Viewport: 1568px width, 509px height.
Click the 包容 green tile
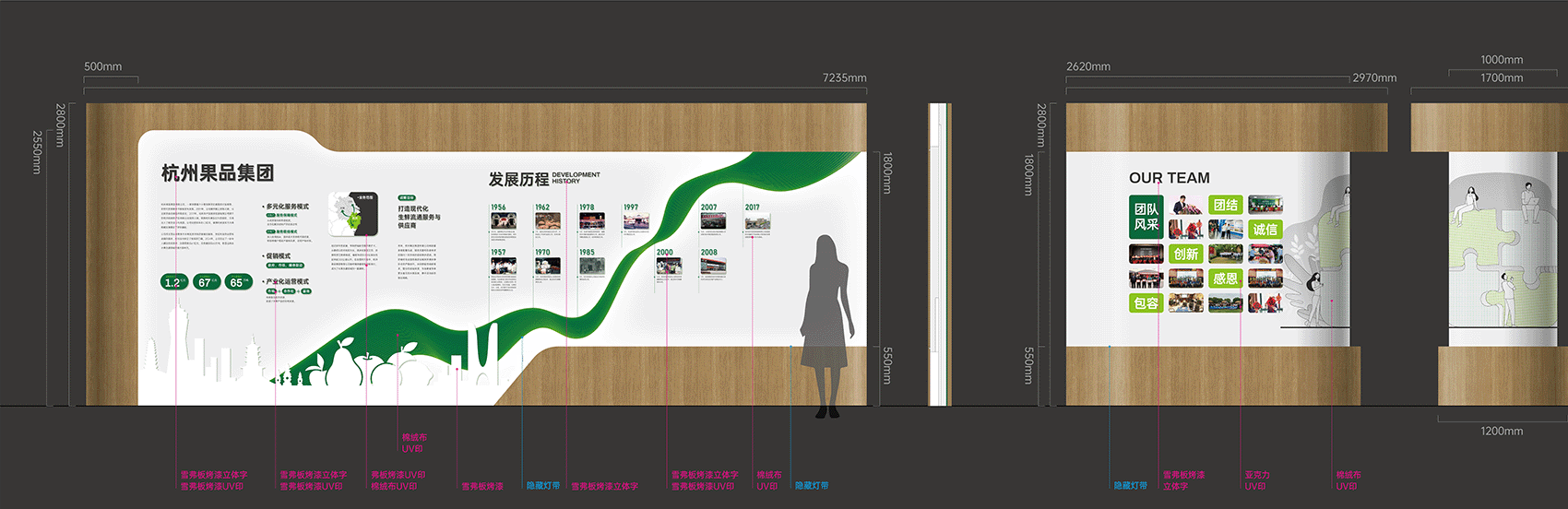(x=1146, y=302)
